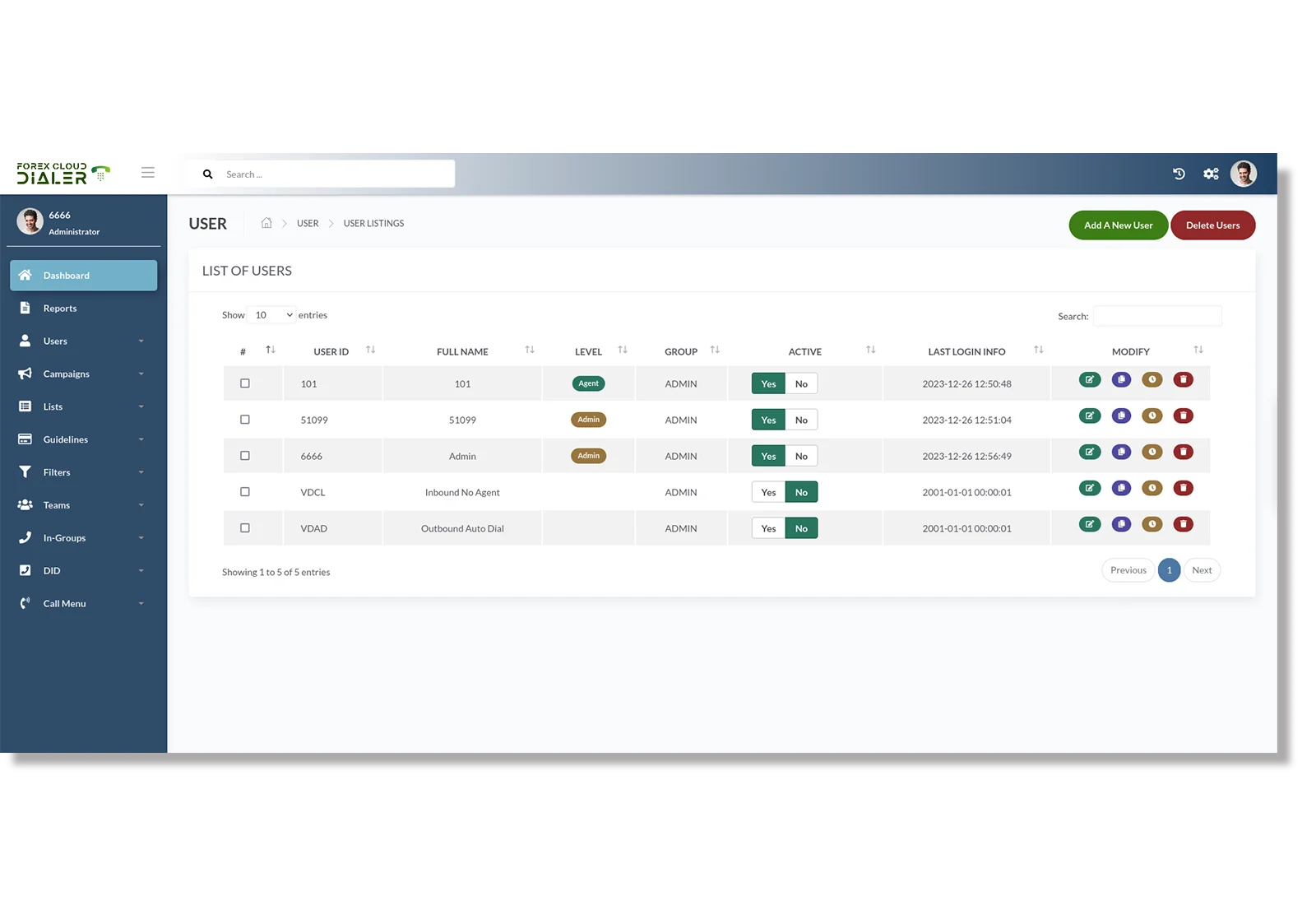Viewport: 1316px width, 924px height.
Task: Delete the VDAD user with the red trash icon
Action: [1183, 524]
